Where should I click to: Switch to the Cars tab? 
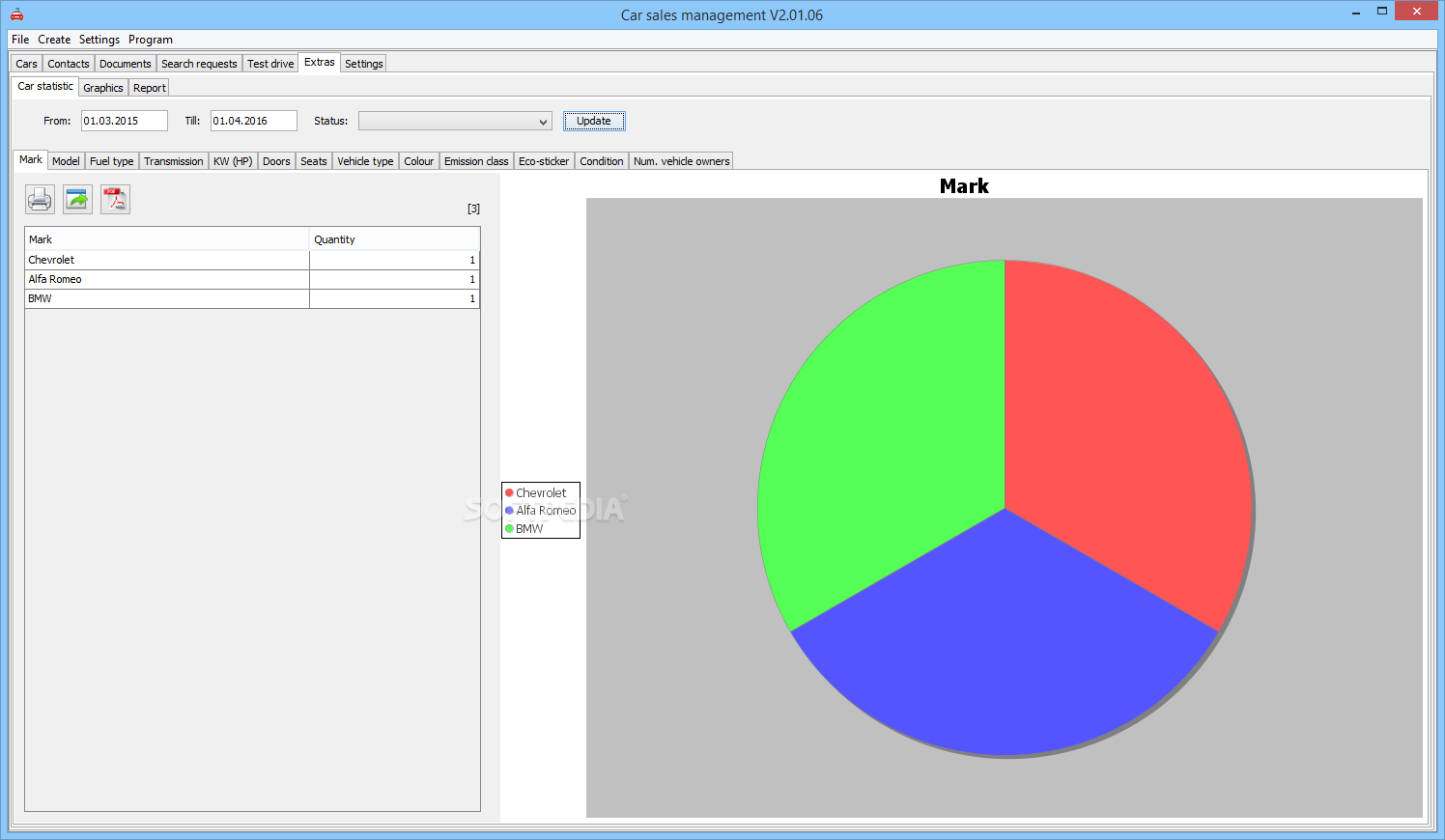pyautogui.click(x=27, y=64)
